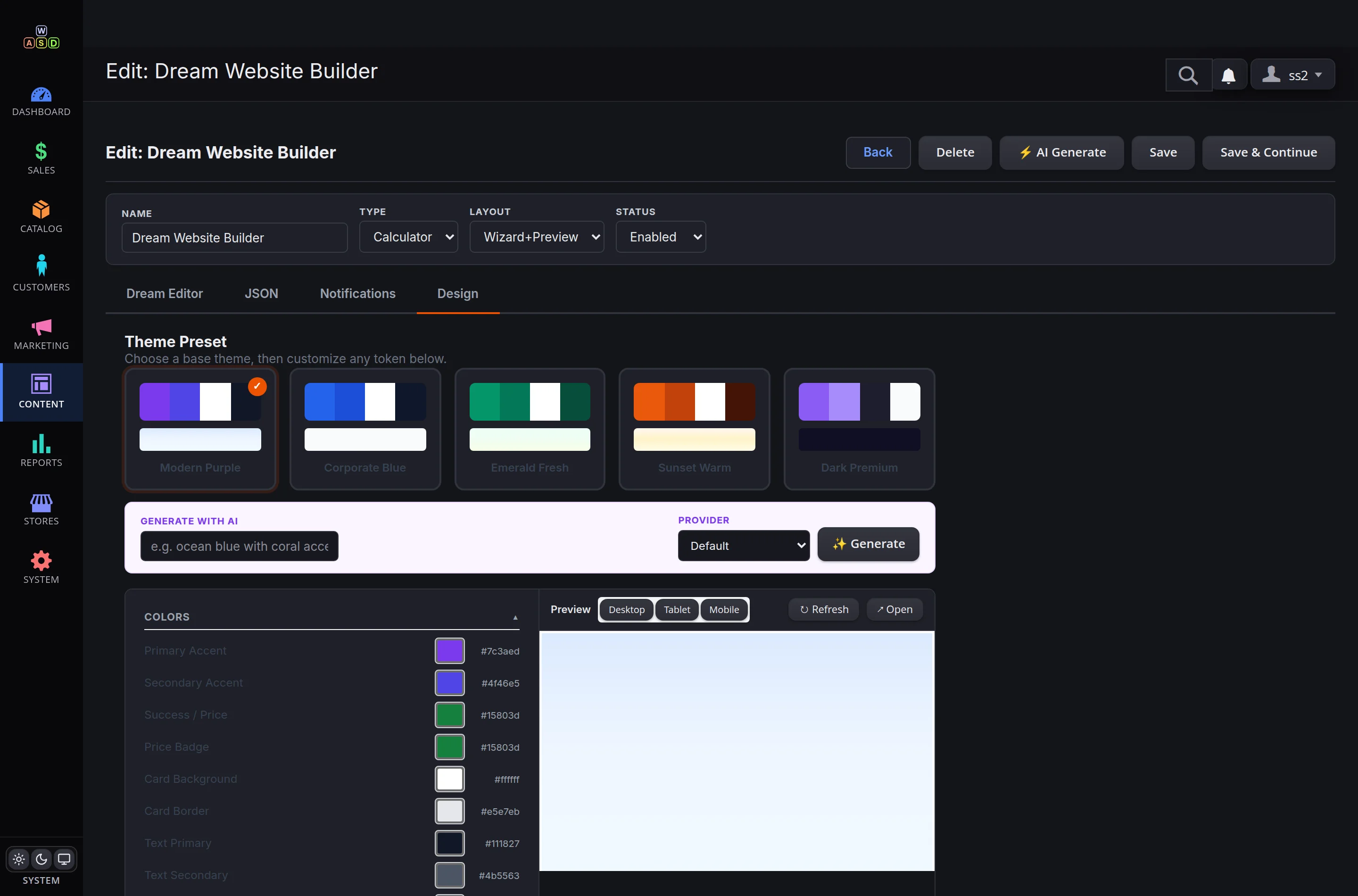Click the Save button

[x=1163, y=153]
